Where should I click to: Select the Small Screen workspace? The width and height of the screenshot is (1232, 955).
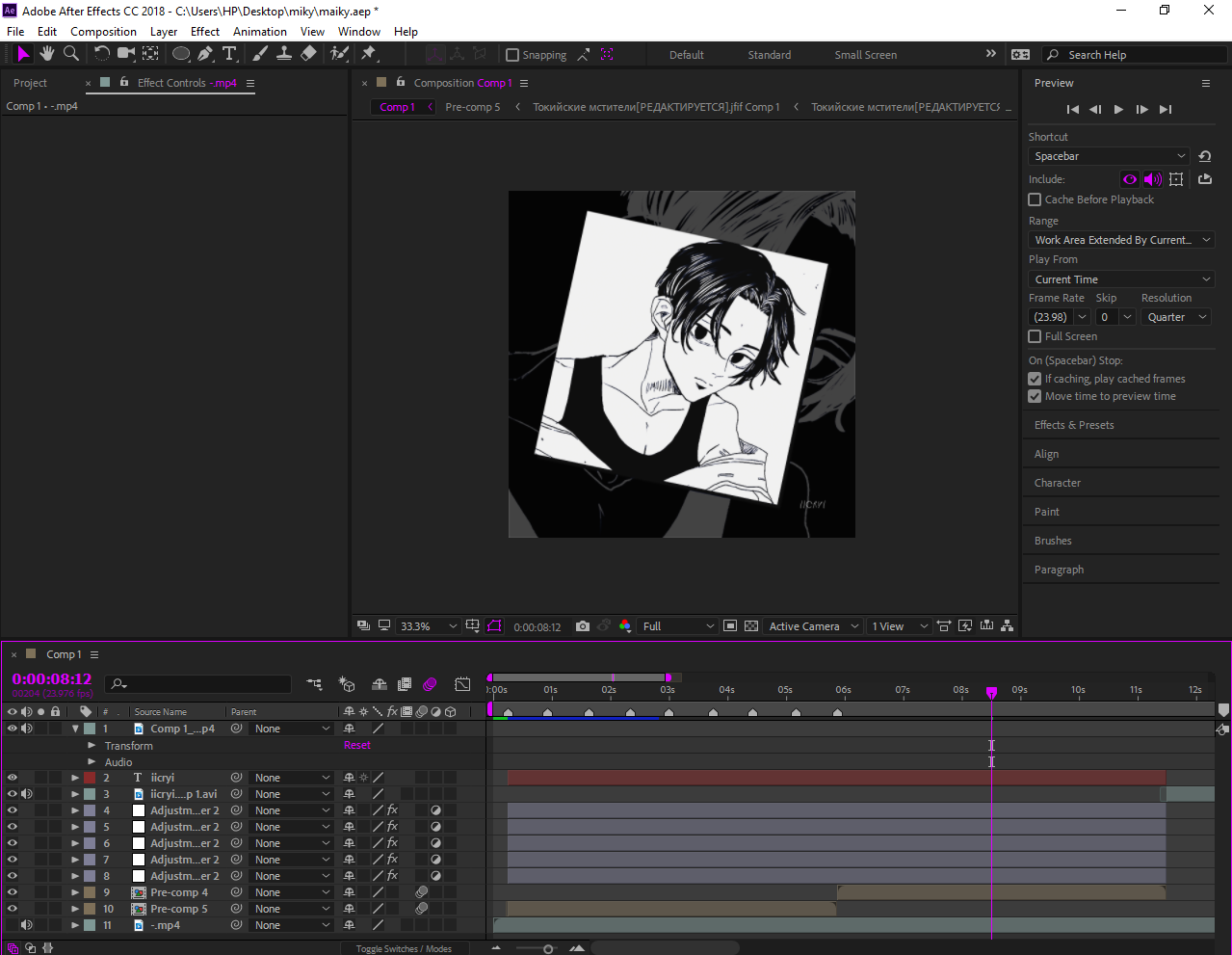[865, 55]
